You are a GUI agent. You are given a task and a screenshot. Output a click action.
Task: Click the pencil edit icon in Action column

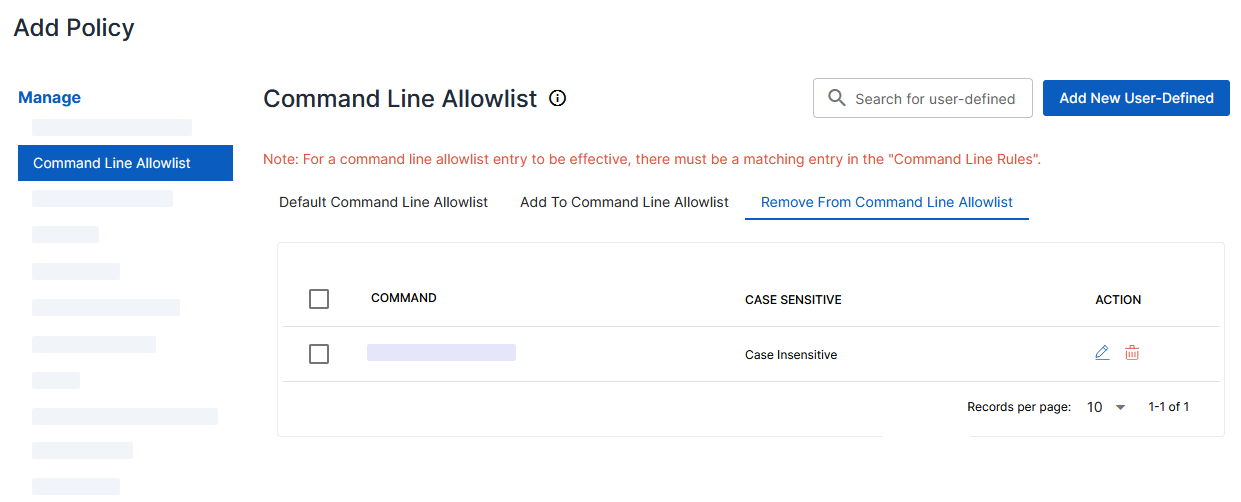1102,353
